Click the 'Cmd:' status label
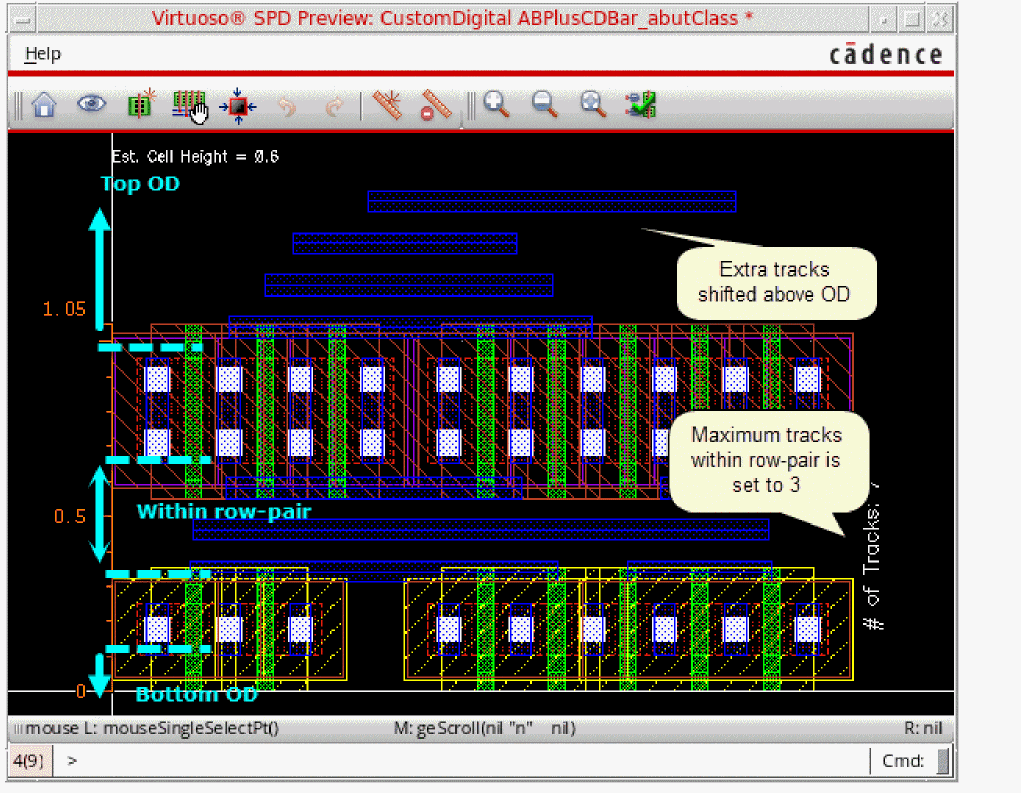The image size is (1021, 793). click(902, 760)
